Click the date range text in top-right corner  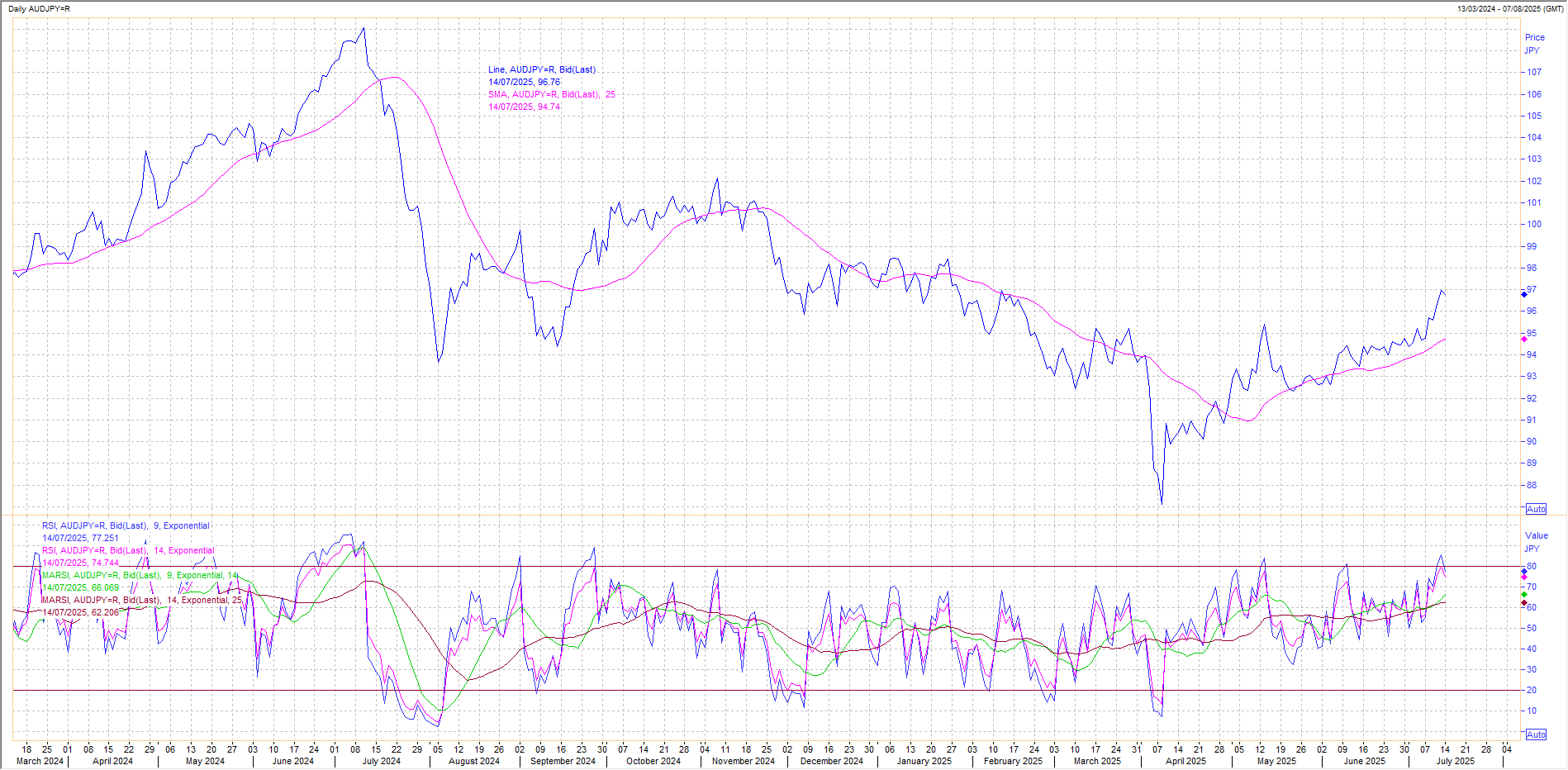[x=1509, y=8]
